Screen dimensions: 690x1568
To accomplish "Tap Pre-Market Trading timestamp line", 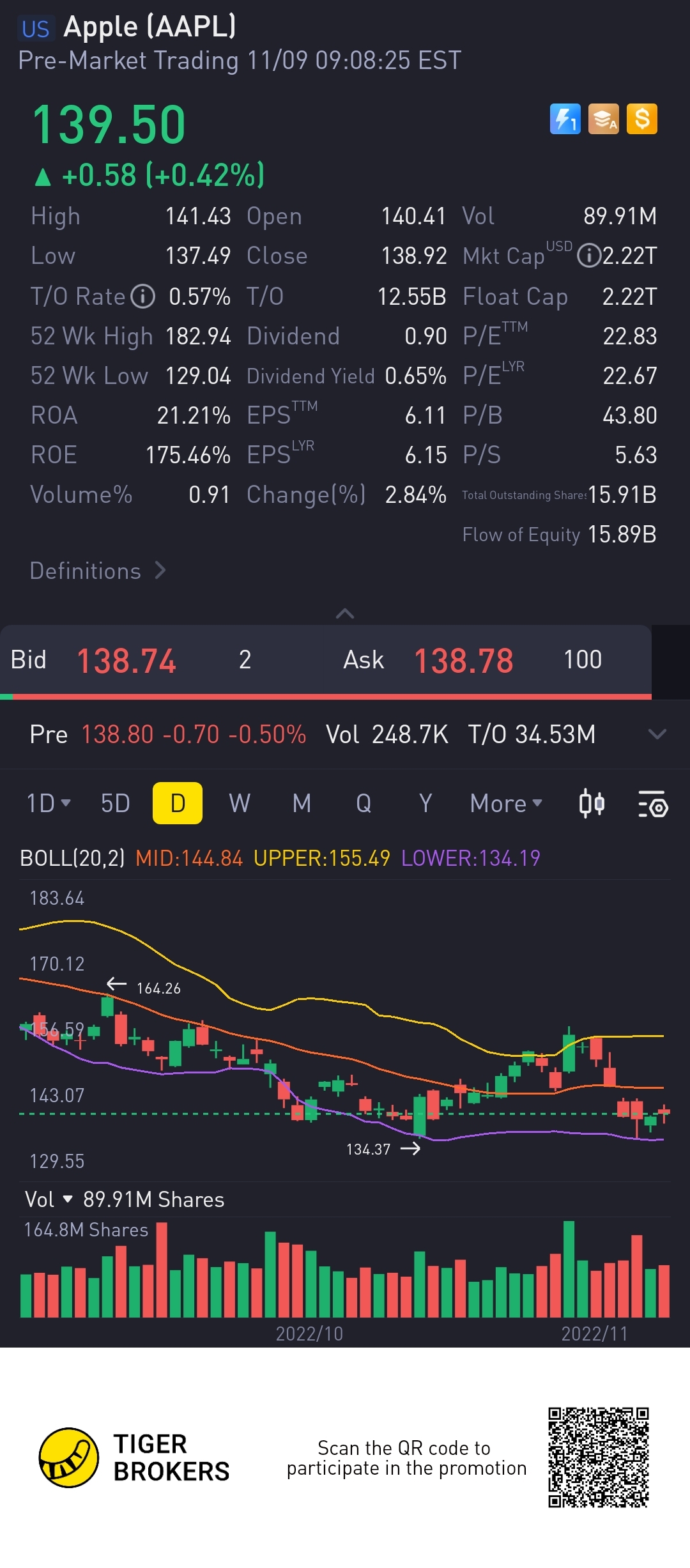I will pos(240,61).
